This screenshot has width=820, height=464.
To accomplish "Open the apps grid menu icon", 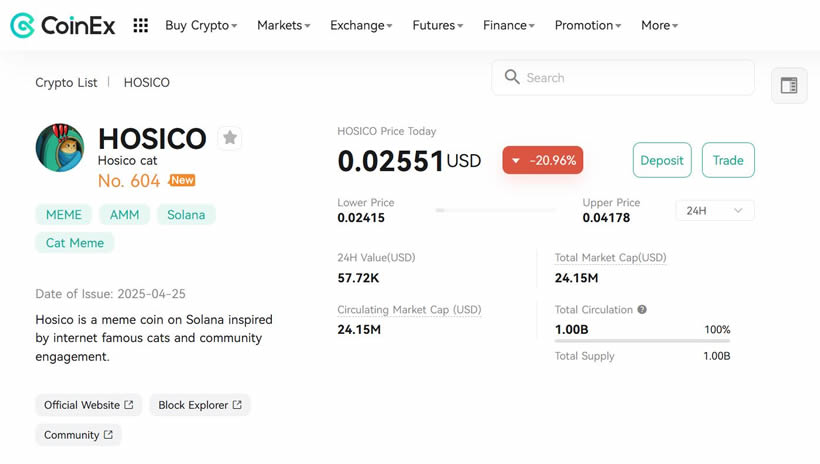I will point(141,26).
